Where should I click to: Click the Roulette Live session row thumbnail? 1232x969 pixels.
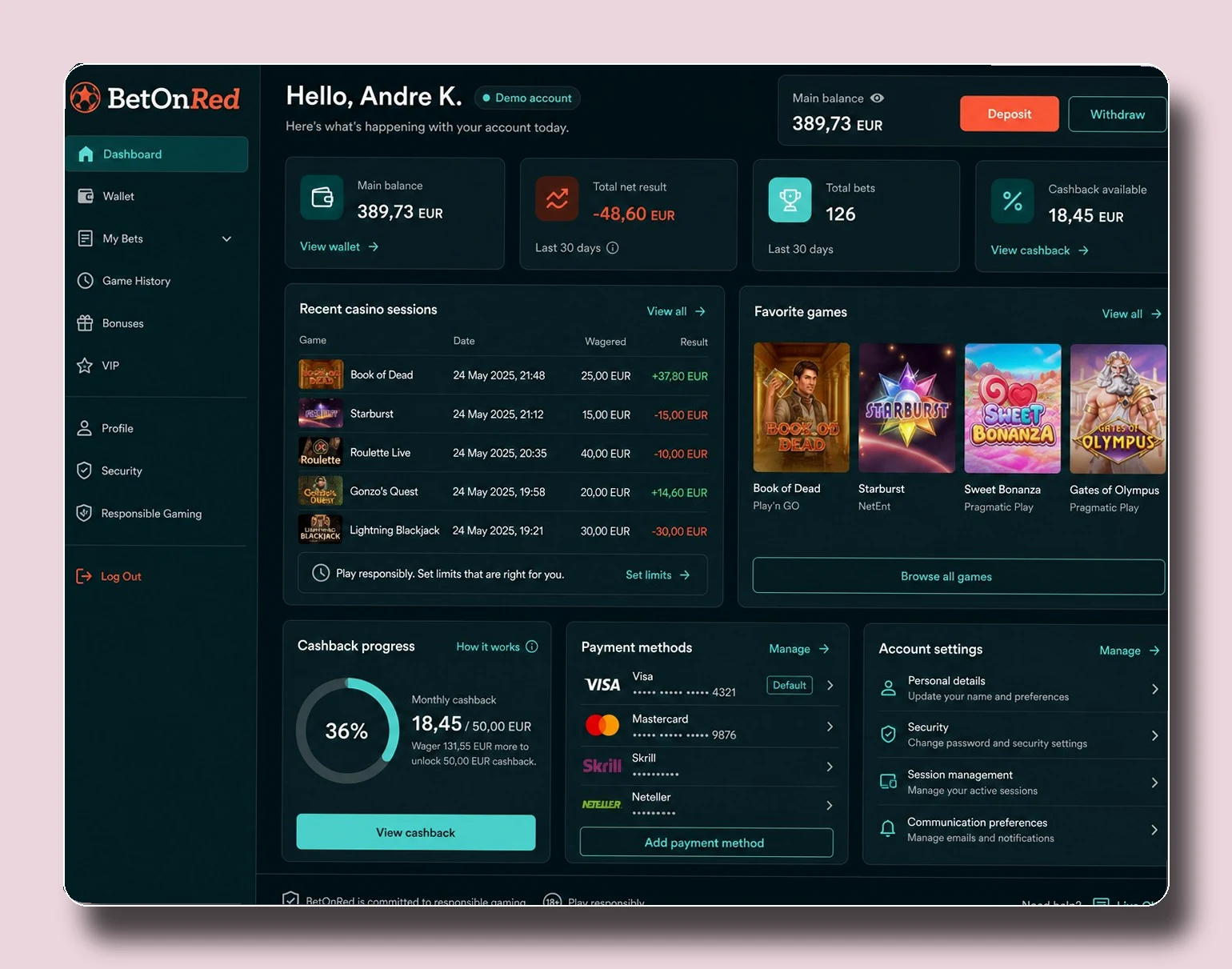(321, 452)
